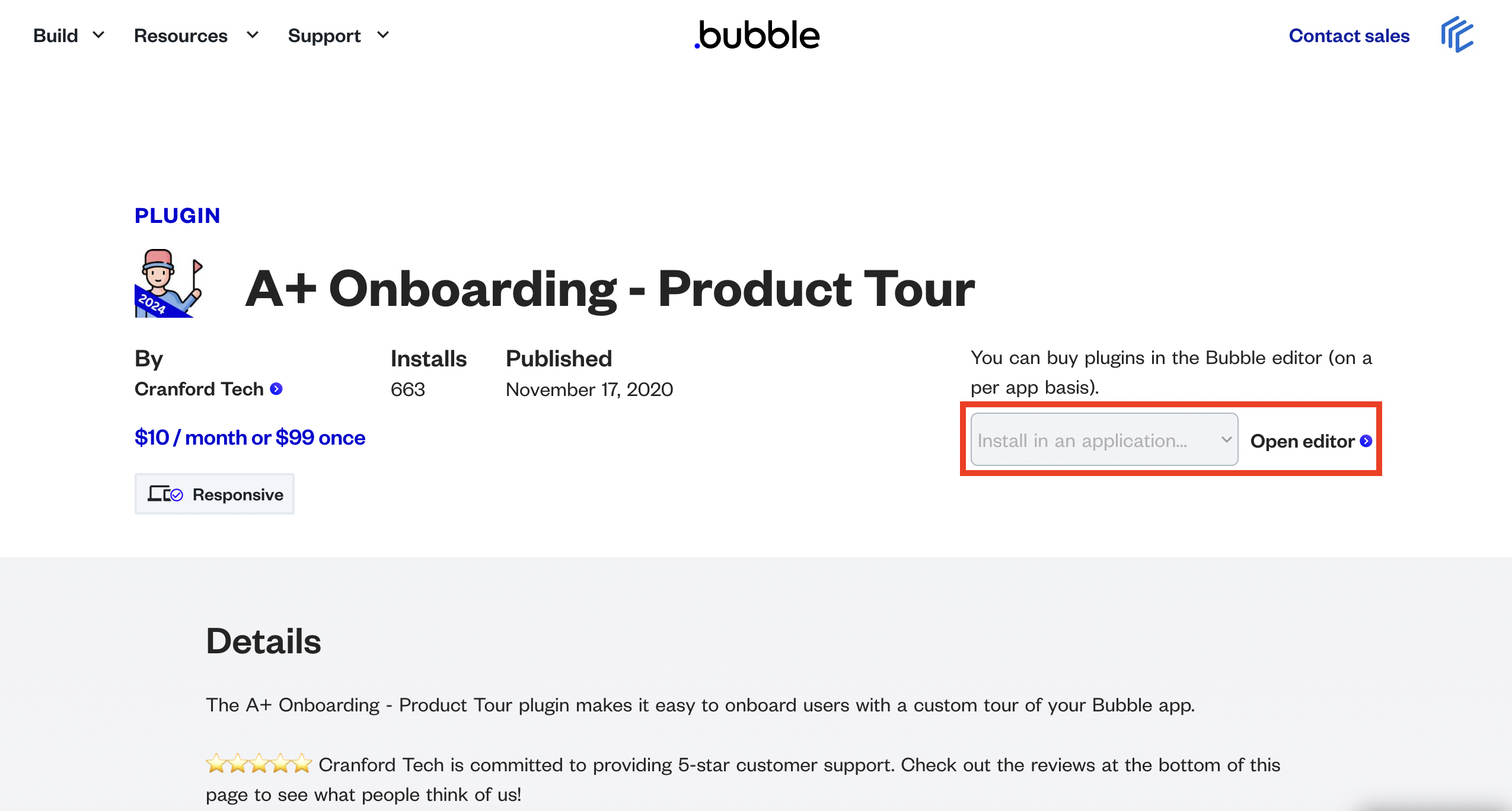Screen dimensions: 1512x811
Task: Click the A+ Onboarding plugin mascot icon
Action: coord(169,283)
